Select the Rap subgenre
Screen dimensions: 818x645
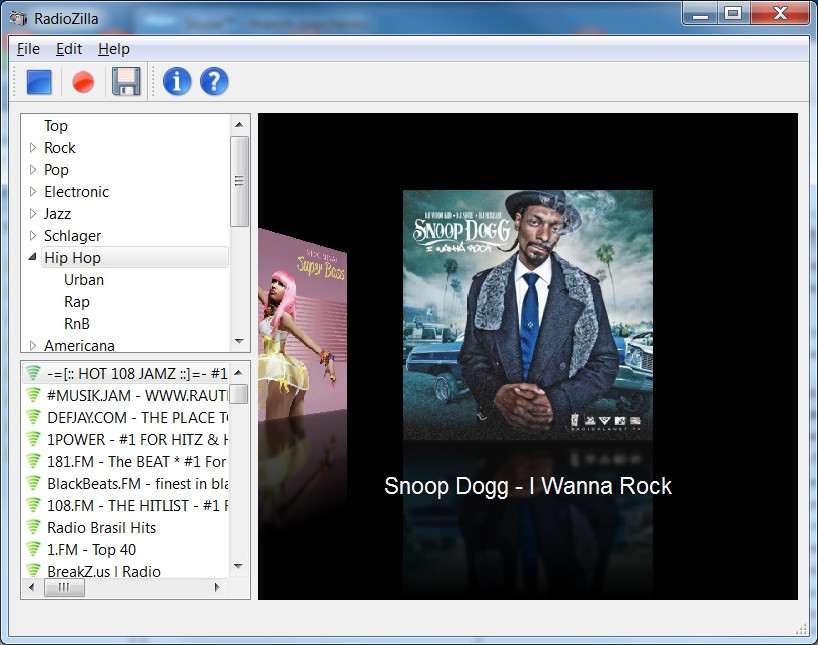pyautogui.click(x=77, y=302)
